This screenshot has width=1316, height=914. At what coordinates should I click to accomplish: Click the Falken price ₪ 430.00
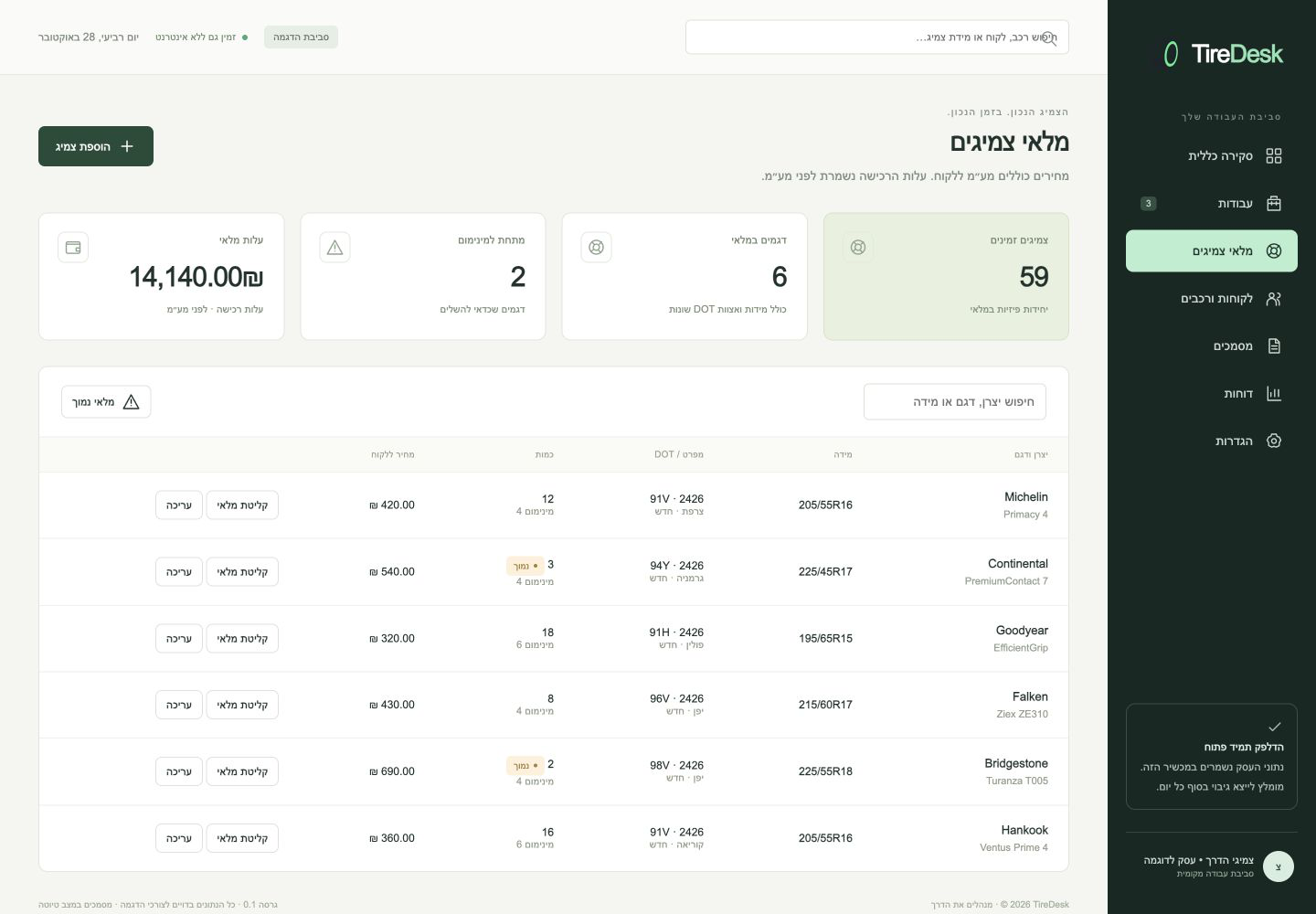pos(392,705)
